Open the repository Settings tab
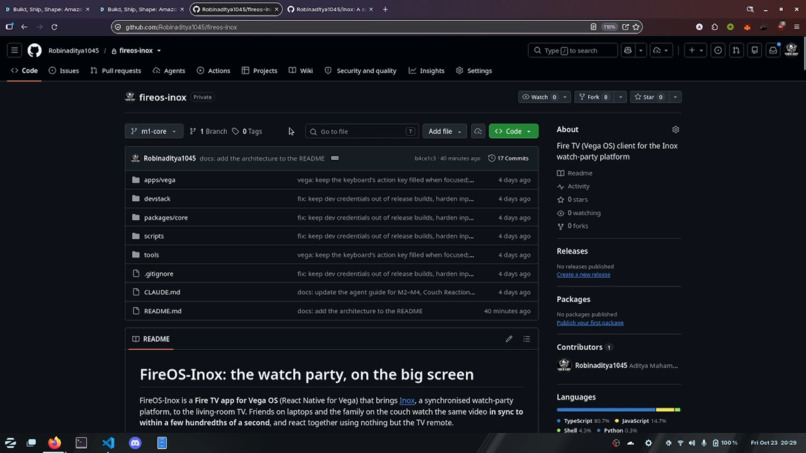This screenshot has height=453, width=806. [474, 70]
